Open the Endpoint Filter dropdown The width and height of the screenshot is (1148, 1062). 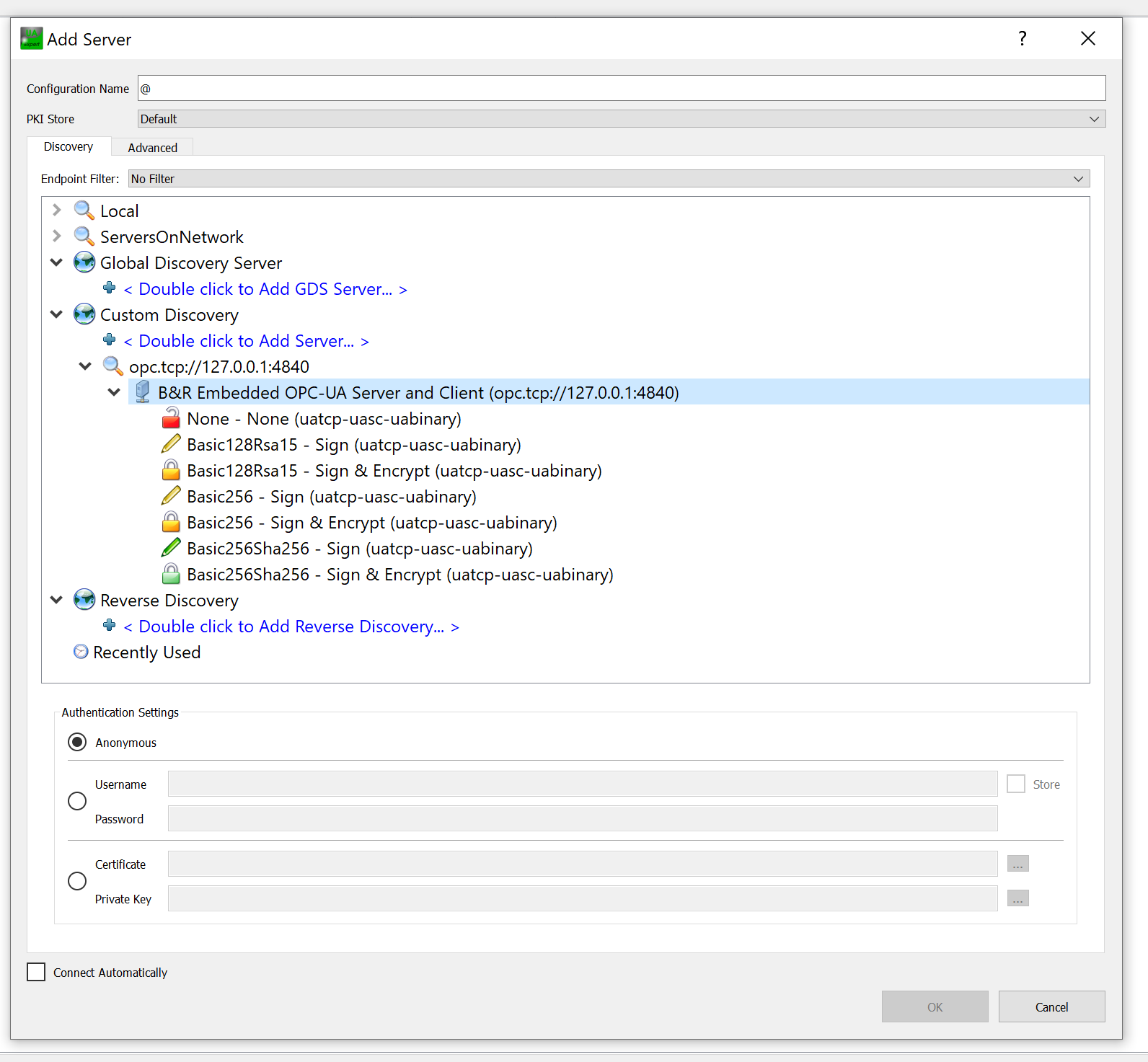609,179
